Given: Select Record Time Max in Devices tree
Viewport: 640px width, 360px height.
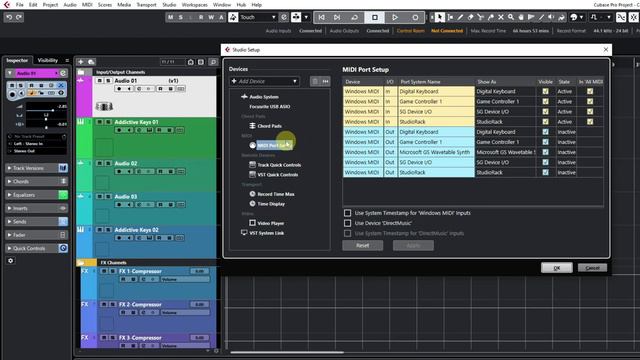Looking at the screenshot, I should 276,194.
